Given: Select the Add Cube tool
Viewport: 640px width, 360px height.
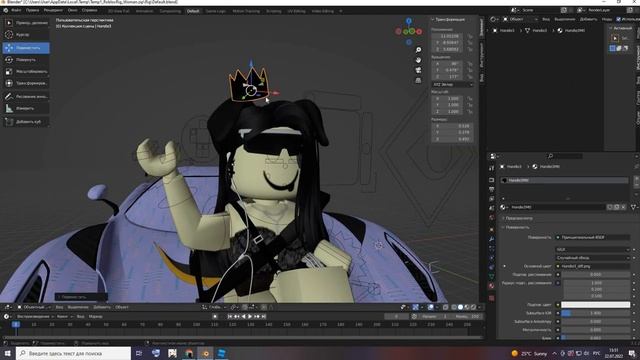Looking at the screenshot, I should click(26, 122).
